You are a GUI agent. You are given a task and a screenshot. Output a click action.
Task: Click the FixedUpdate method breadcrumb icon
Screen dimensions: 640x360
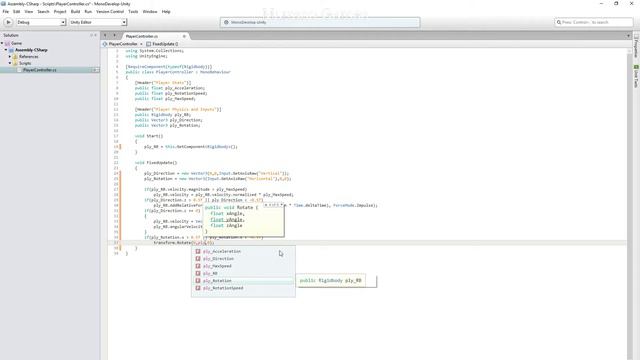(x=149, y=44)
